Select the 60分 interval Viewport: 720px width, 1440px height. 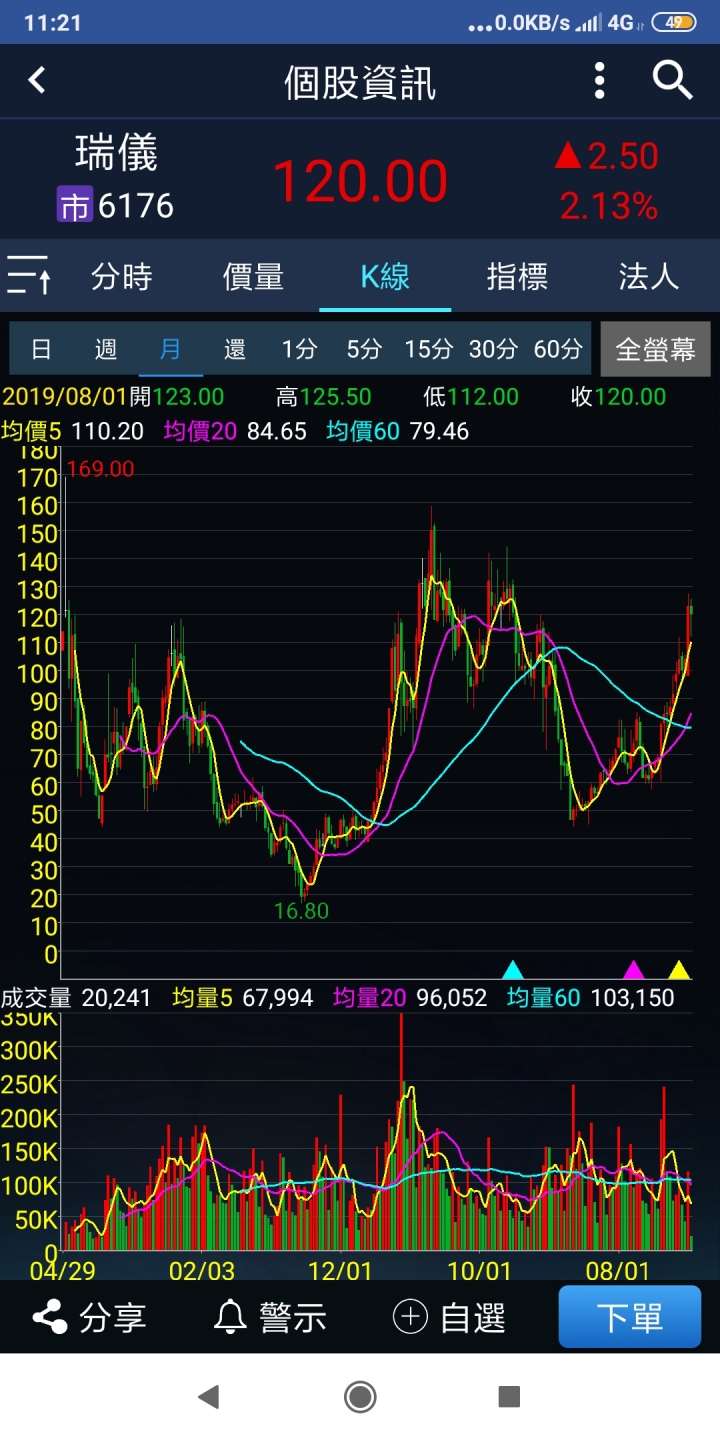[558, 348]
